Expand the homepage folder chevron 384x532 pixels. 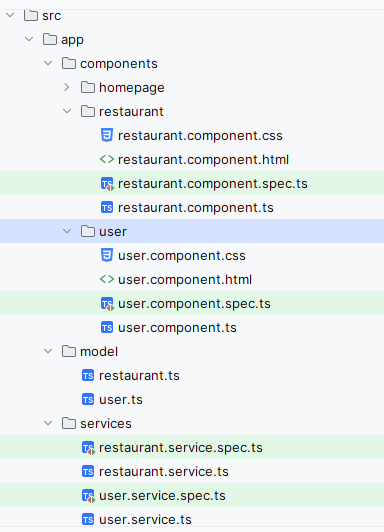(67, 88)
